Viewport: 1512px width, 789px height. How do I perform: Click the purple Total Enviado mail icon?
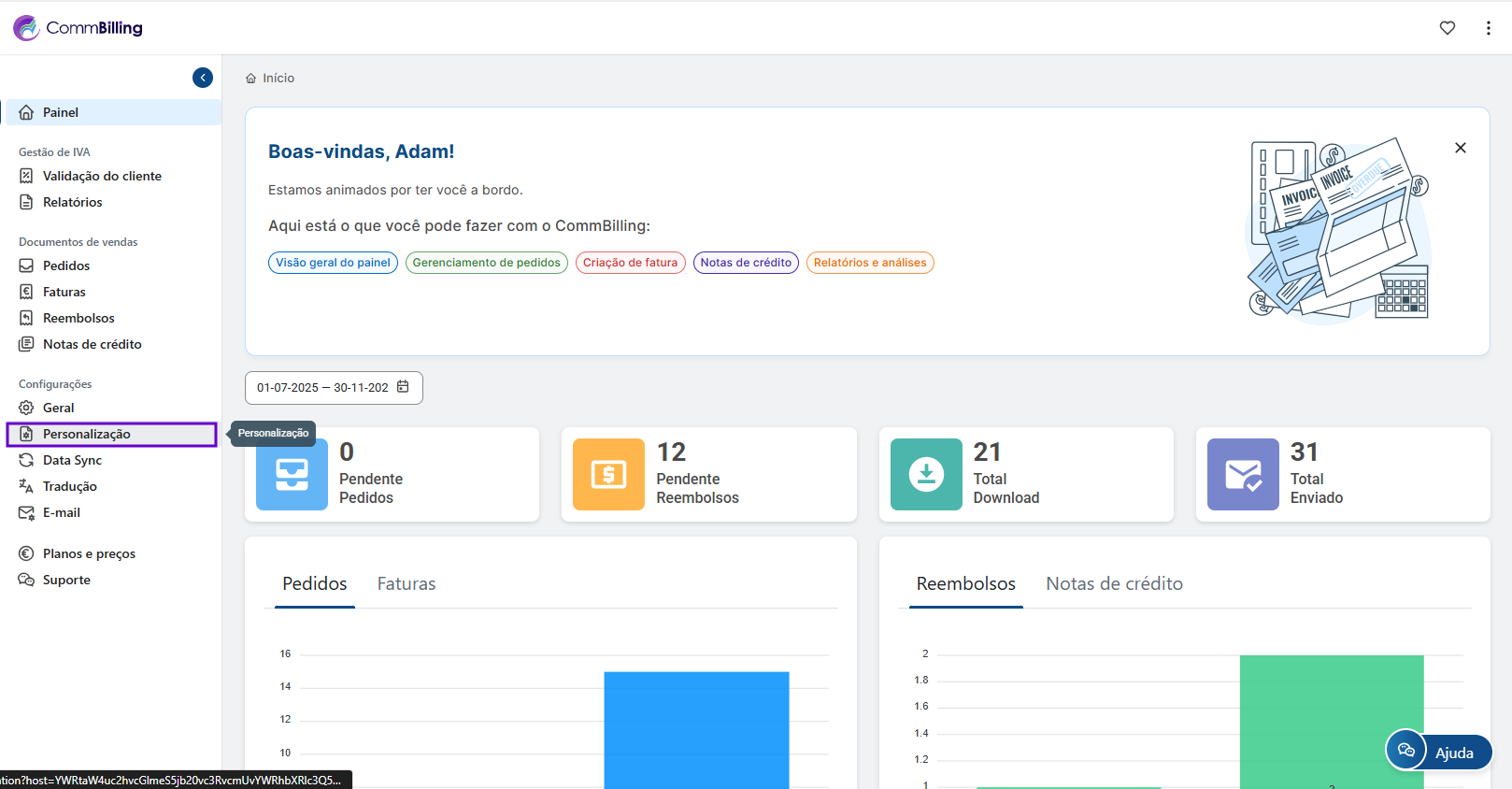coord(1242,474)
